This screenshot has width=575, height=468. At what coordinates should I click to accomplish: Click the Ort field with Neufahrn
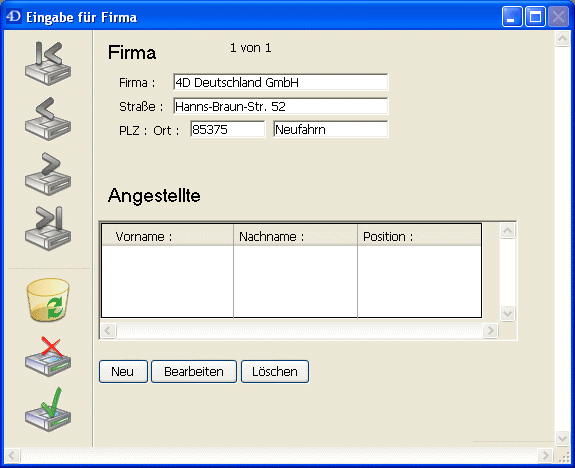click(x=330, y=129)
